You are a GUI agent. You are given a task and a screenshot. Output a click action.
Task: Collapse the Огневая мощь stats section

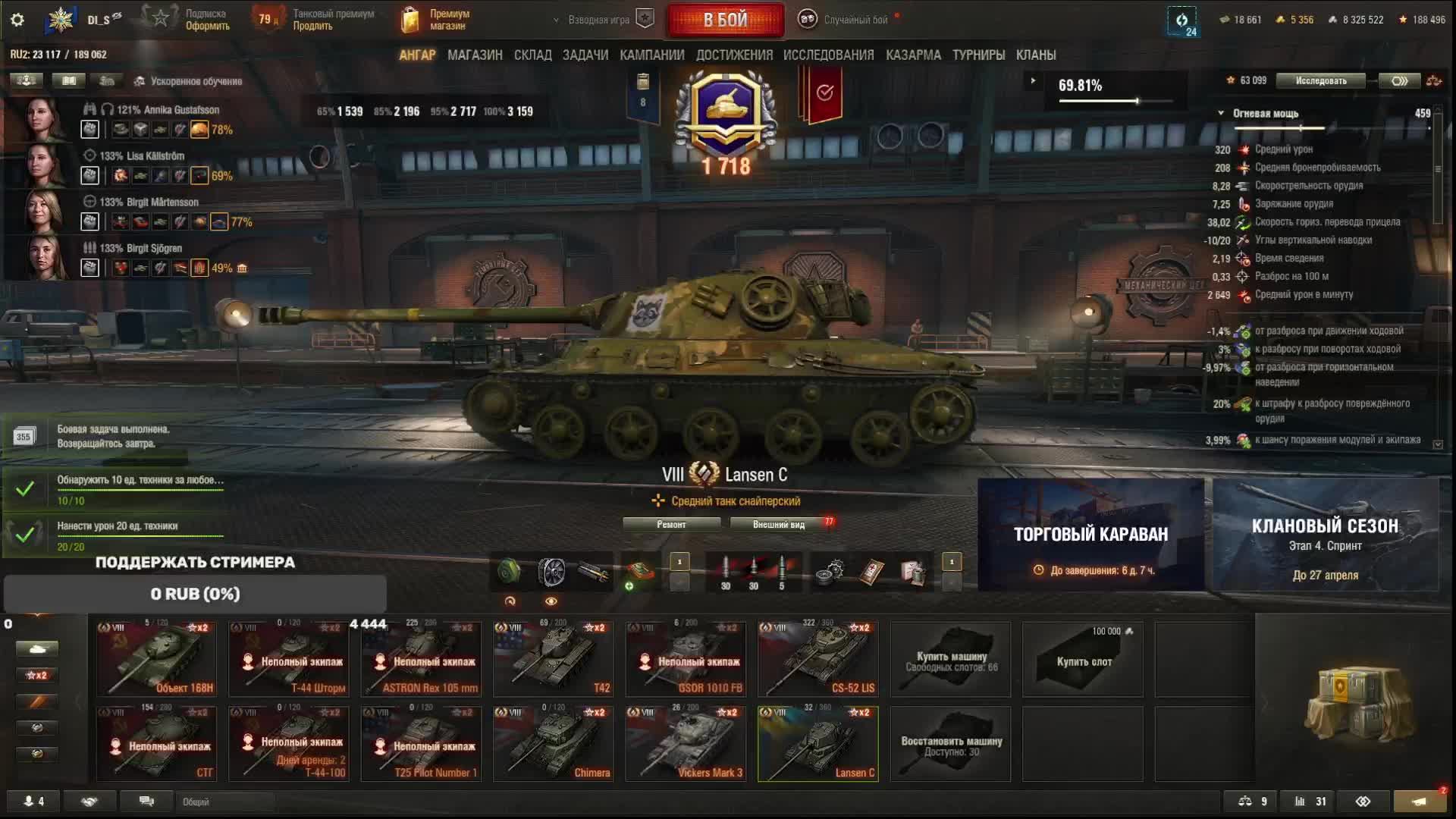pyautogui.click(x=1221, y=113)
